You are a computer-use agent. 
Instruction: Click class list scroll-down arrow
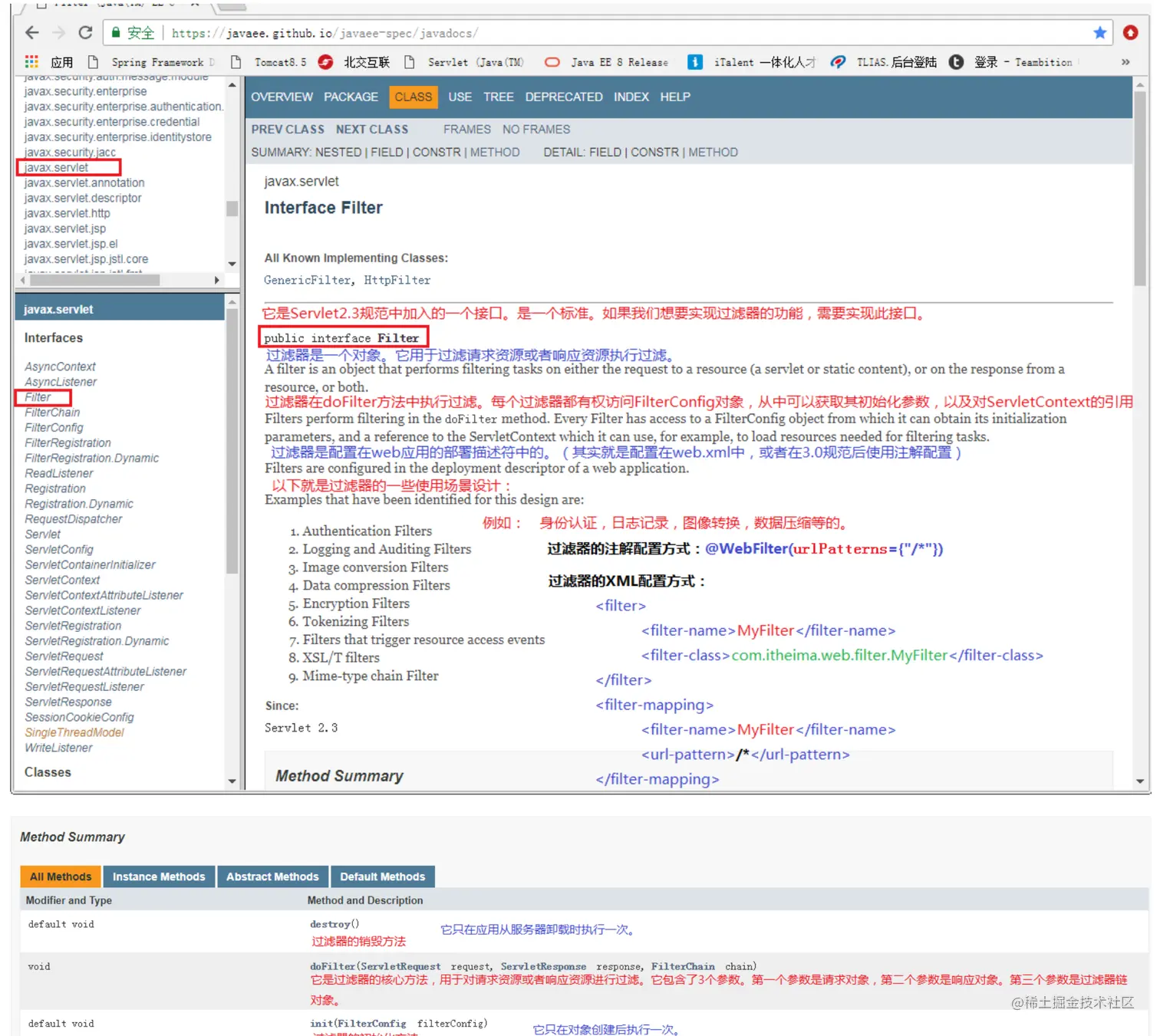(232, 781)
